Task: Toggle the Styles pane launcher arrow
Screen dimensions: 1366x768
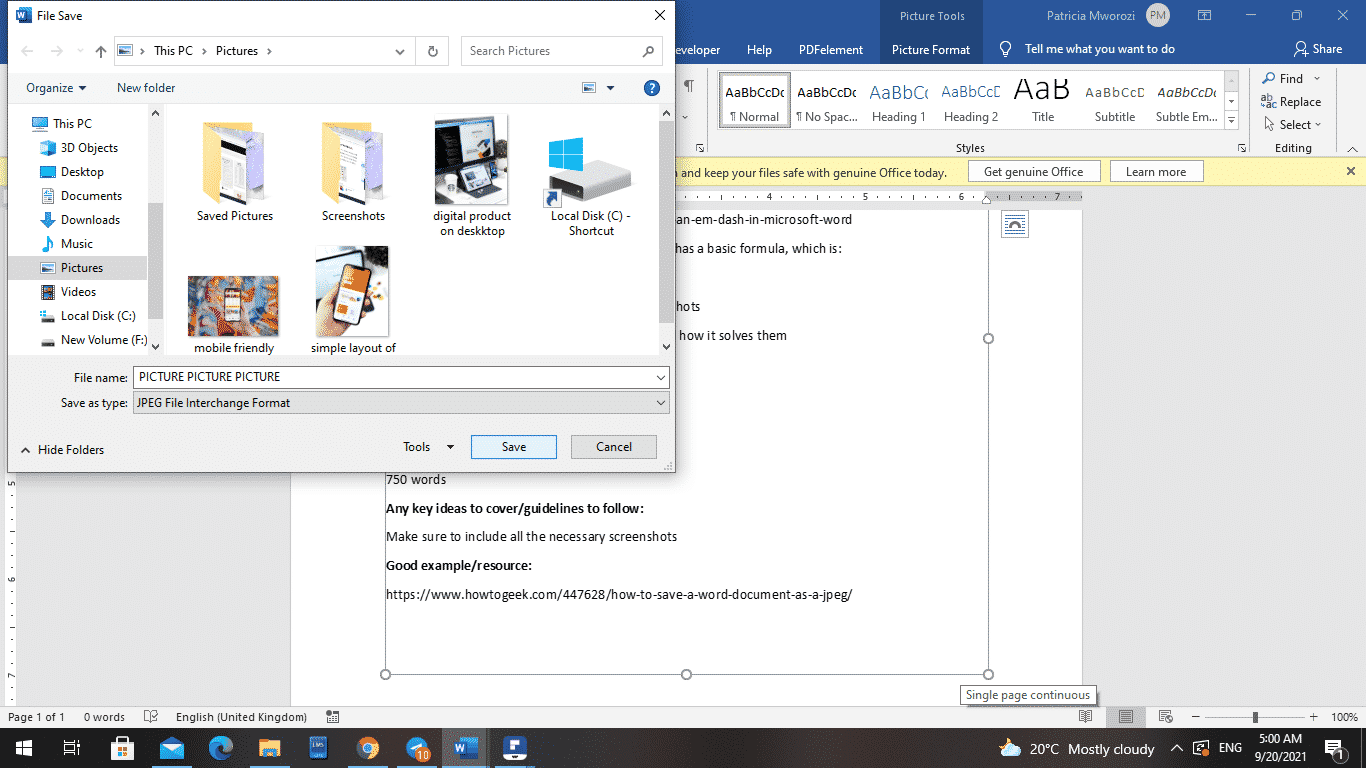Action: [1241, 147]
